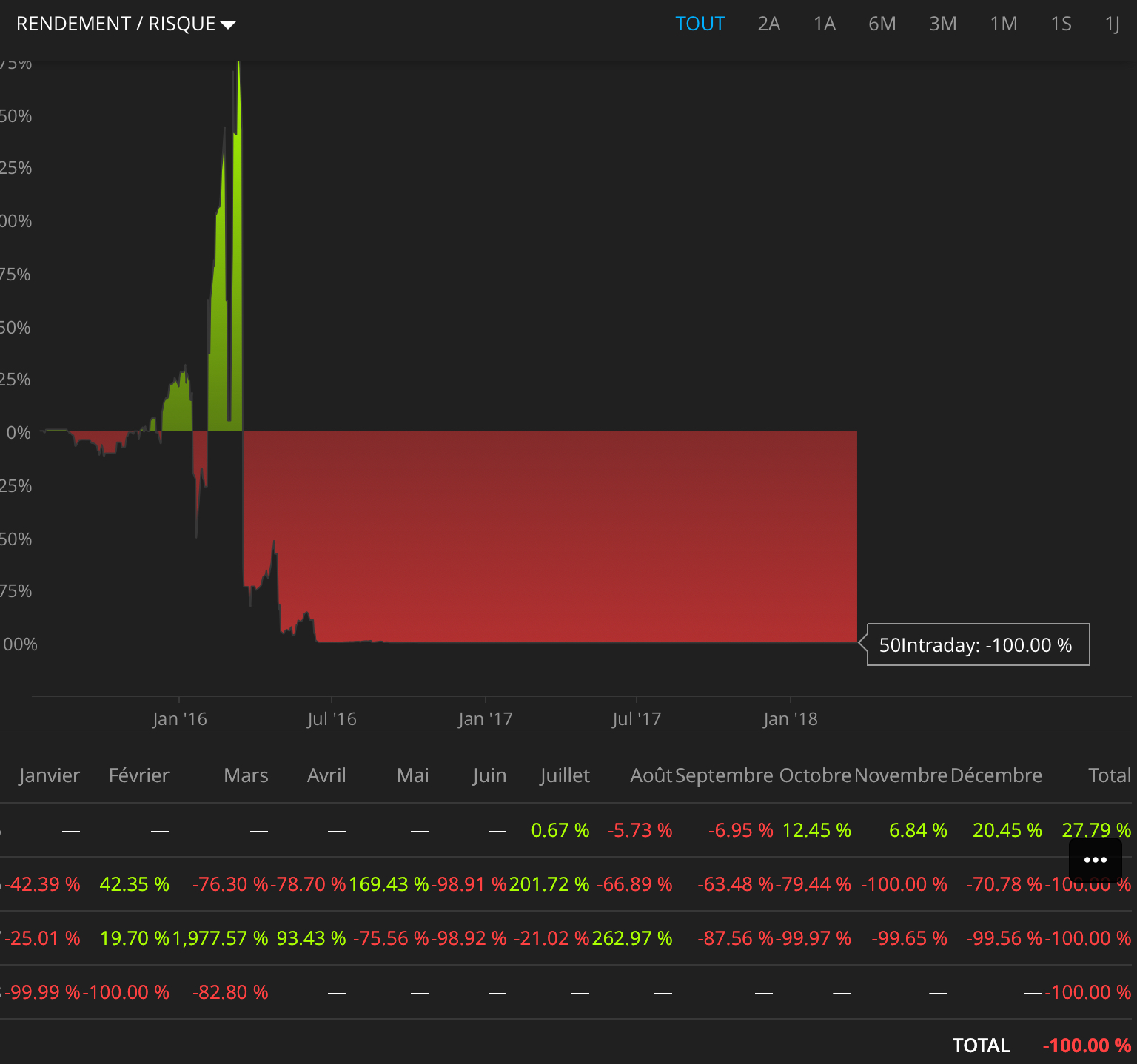Click the TOTAL -100.00 % summary value
This screenshot has height=1064, width=1137.
coord(1087,1046)
